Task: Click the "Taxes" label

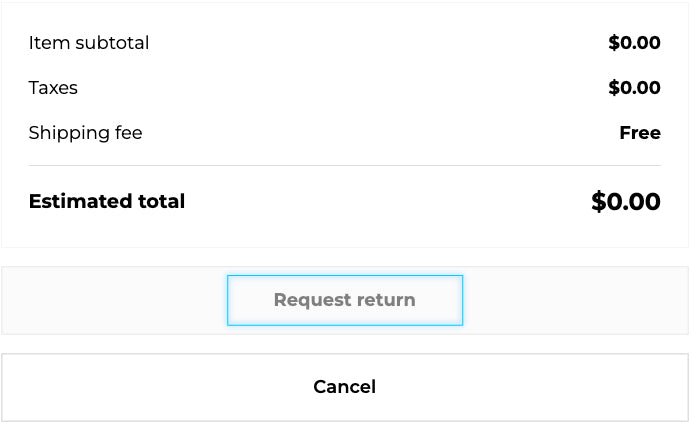Action: tap(53, 88)
